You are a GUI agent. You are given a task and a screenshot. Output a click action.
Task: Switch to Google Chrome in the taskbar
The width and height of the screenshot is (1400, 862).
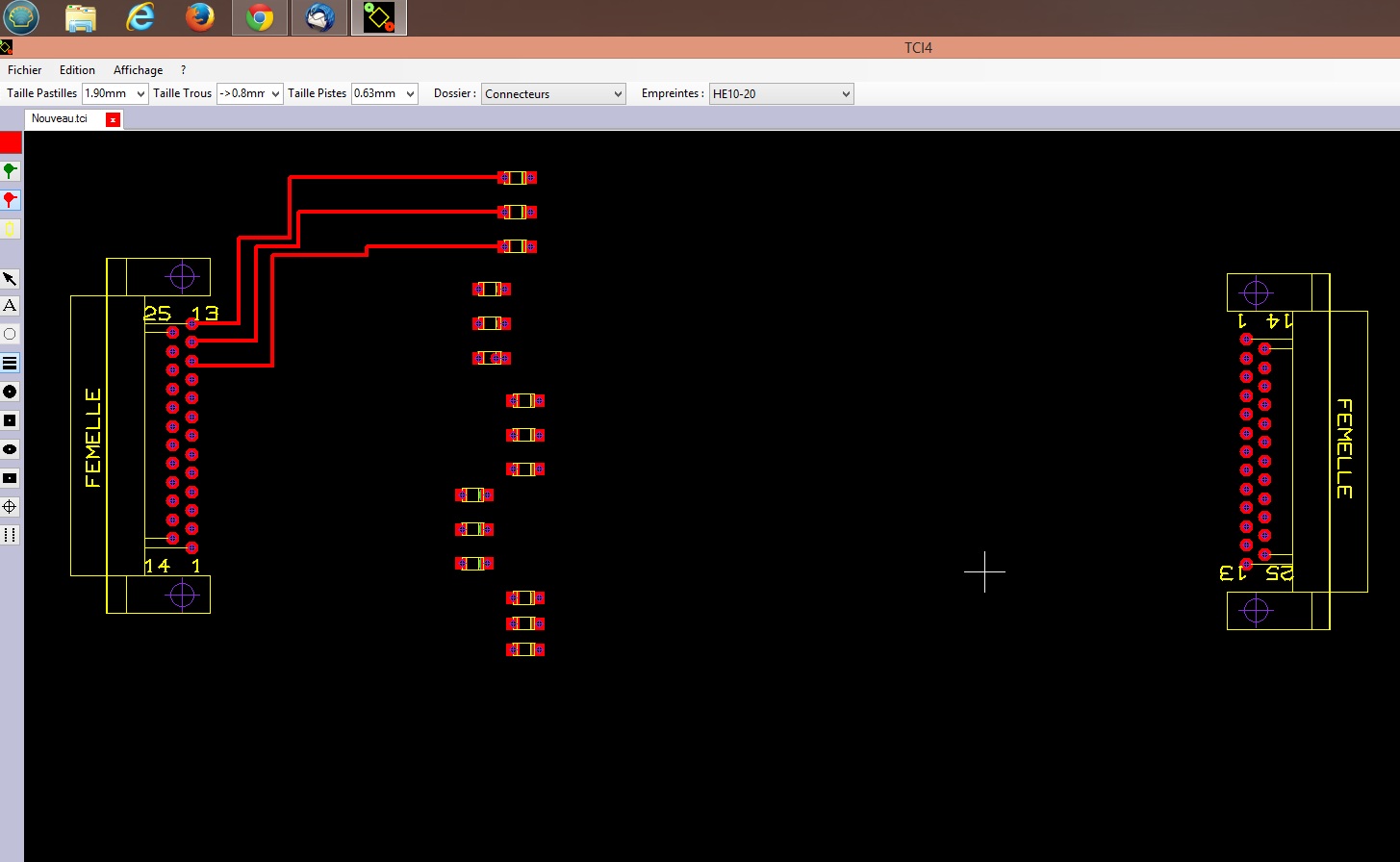click(260, 17)
